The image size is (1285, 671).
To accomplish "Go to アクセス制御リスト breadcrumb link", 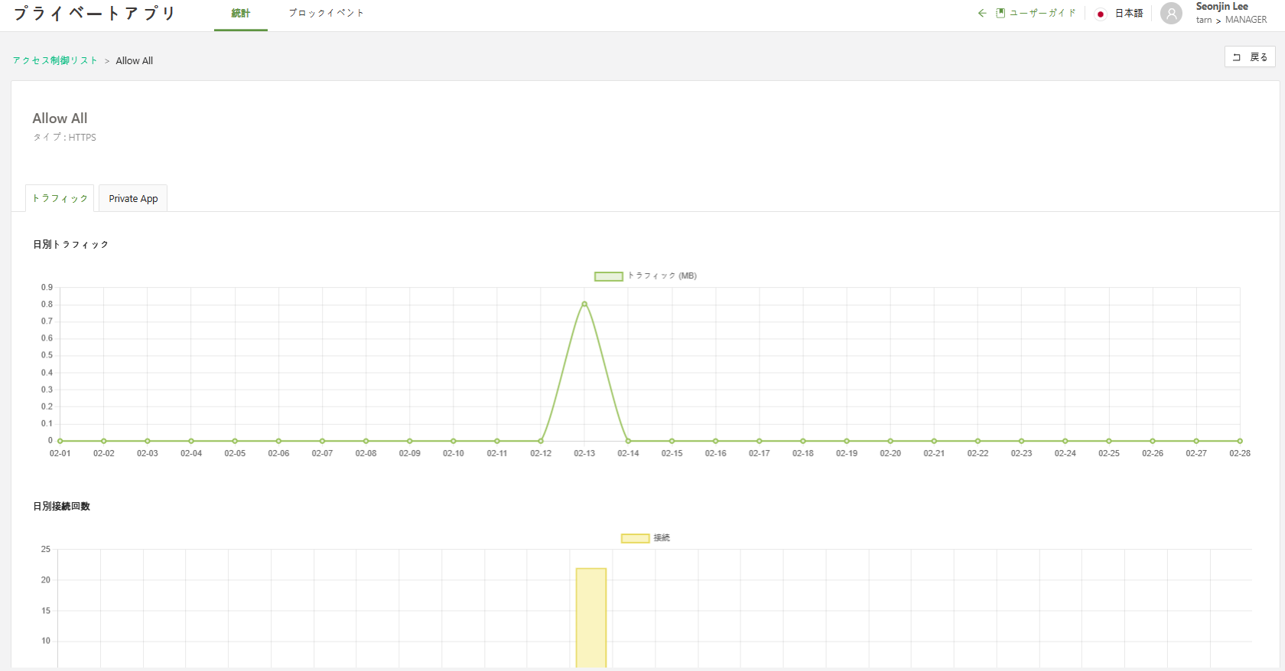I will 55,61.
